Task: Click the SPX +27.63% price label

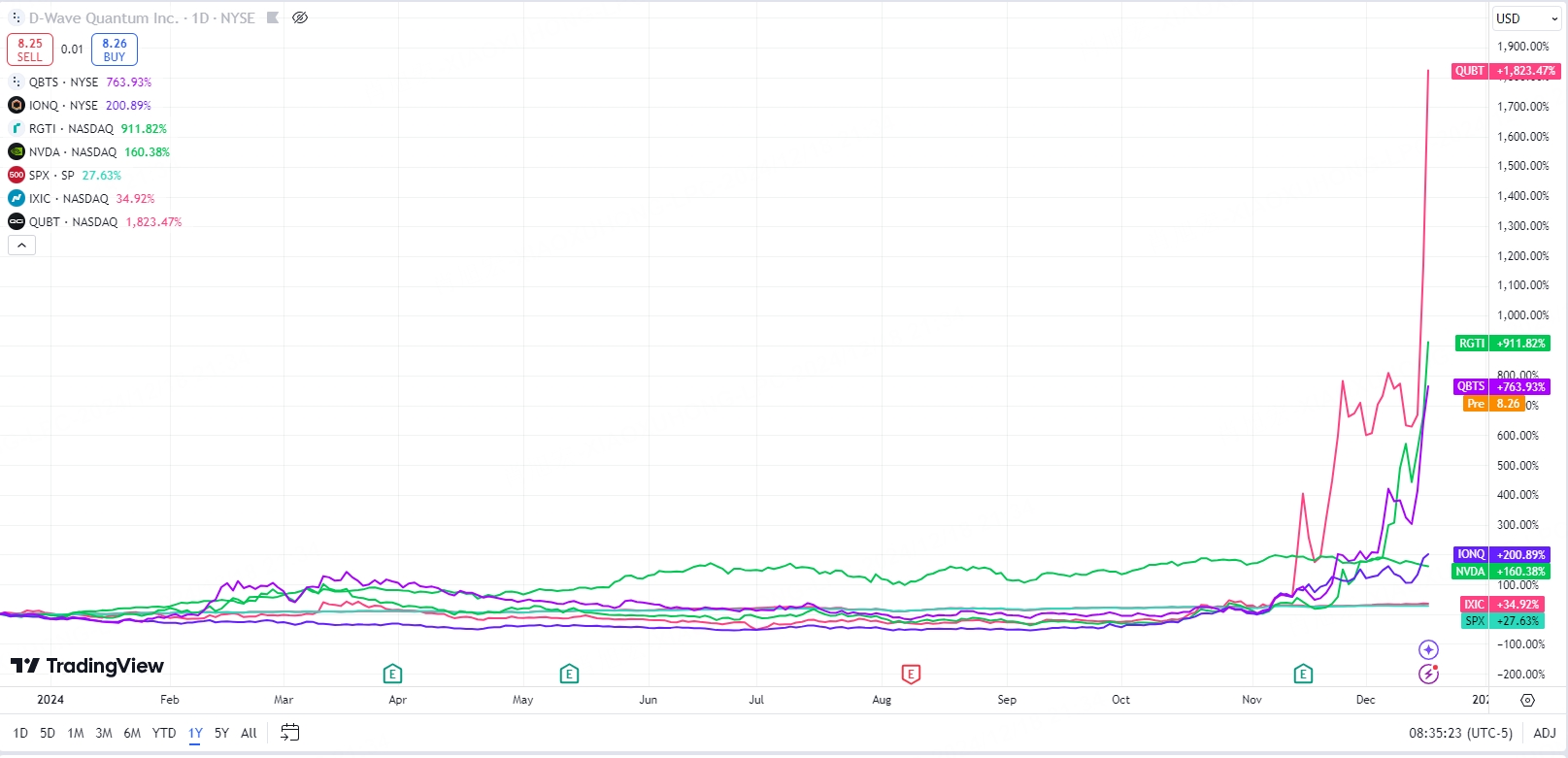Action: tap(1503, 621)
